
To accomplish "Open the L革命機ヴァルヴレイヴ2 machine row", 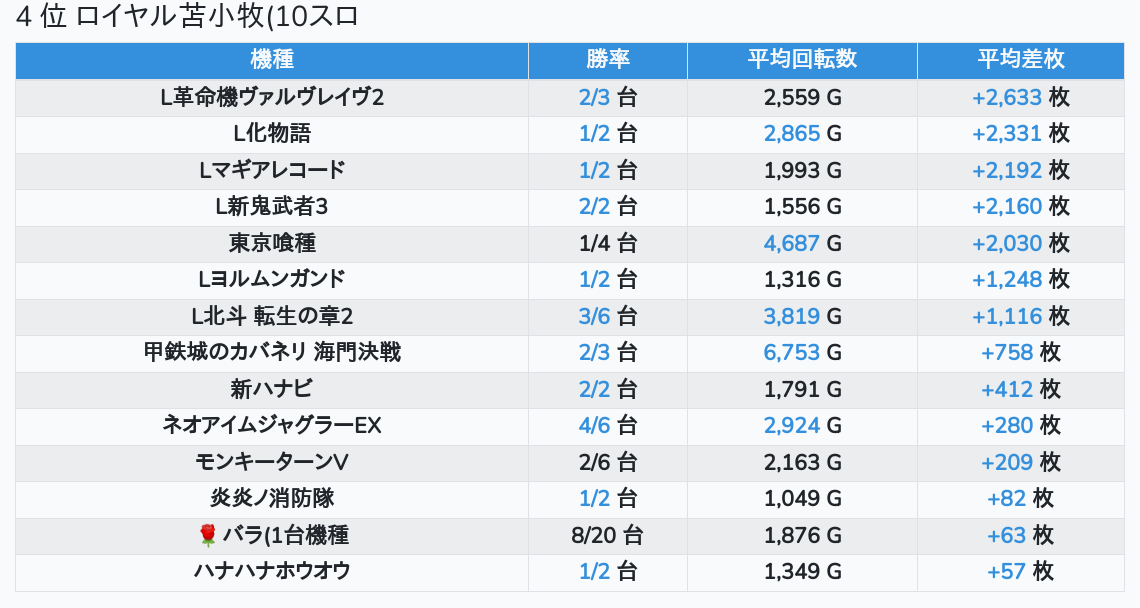I will [272, 98].
